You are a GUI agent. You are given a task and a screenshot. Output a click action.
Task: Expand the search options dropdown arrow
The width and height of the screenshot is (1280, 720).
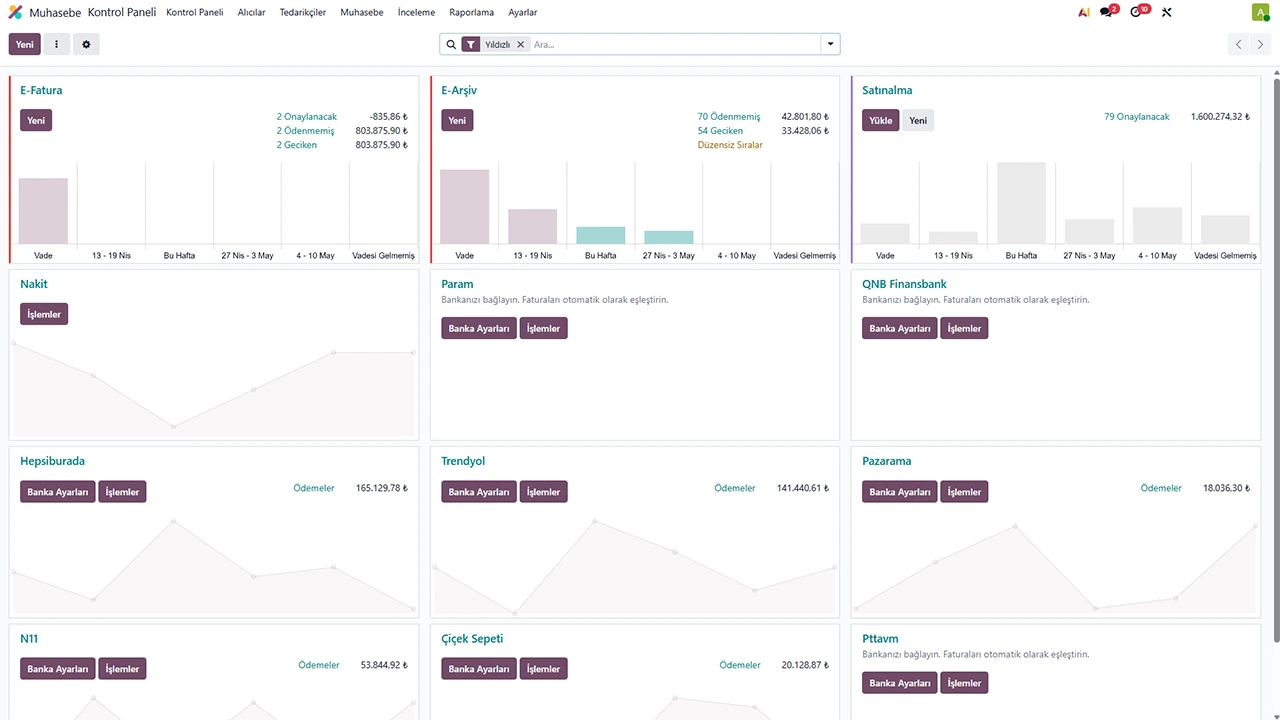(x=830, y=44)
